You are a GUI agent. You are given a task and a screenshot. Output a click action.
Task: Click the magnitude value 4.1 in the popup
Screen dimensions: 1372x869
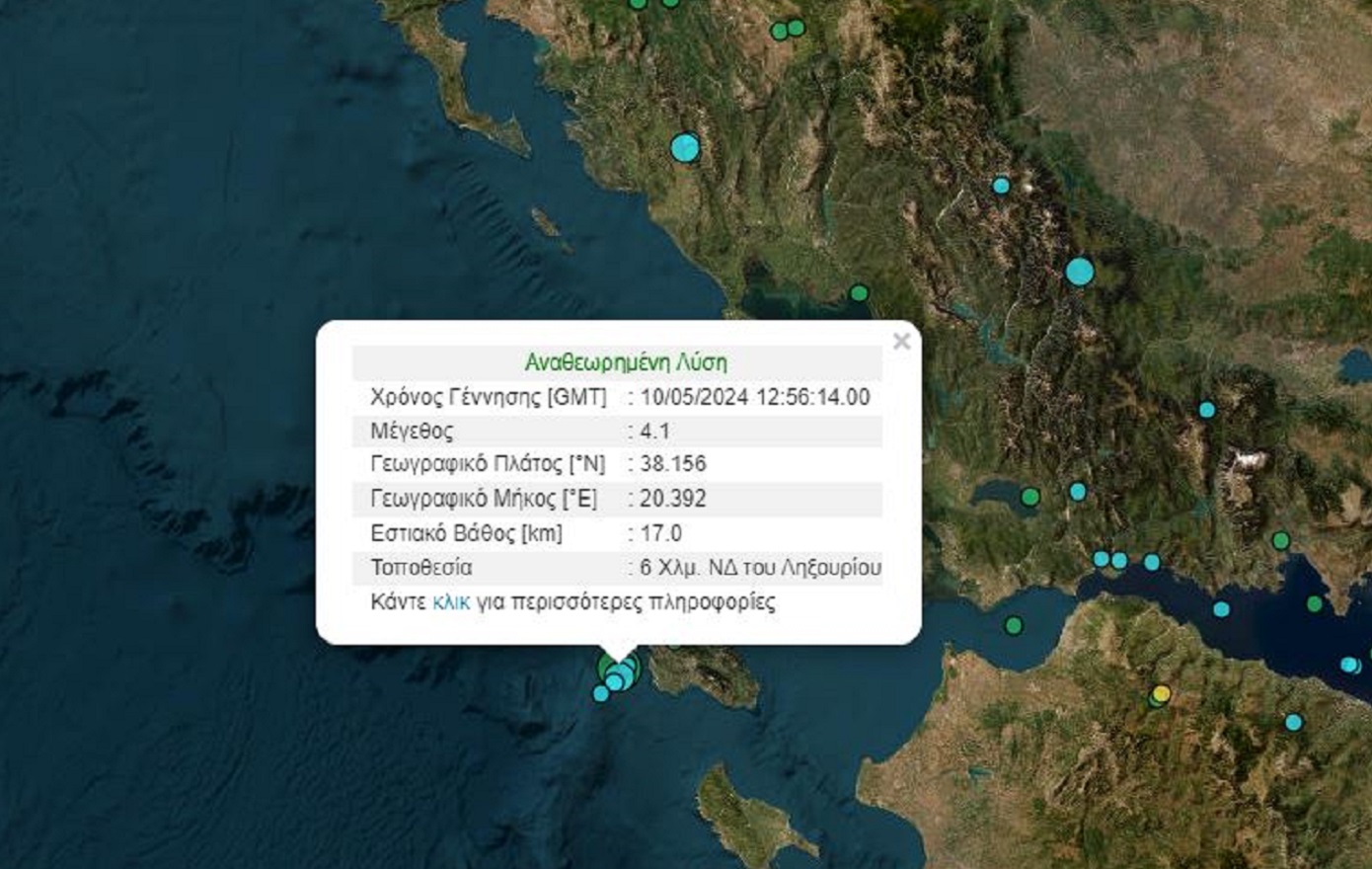click(655, 431)
